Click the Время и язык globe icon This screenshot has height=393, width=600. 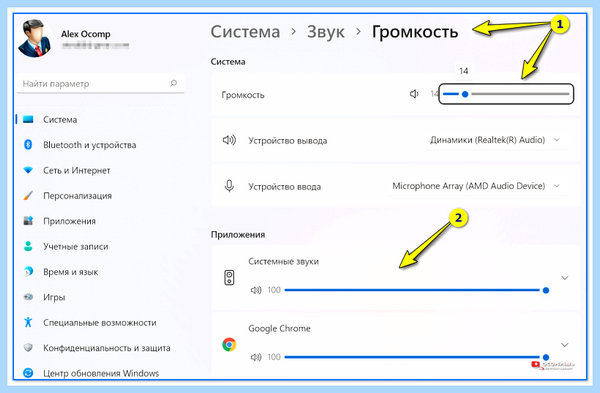(28, 272)
